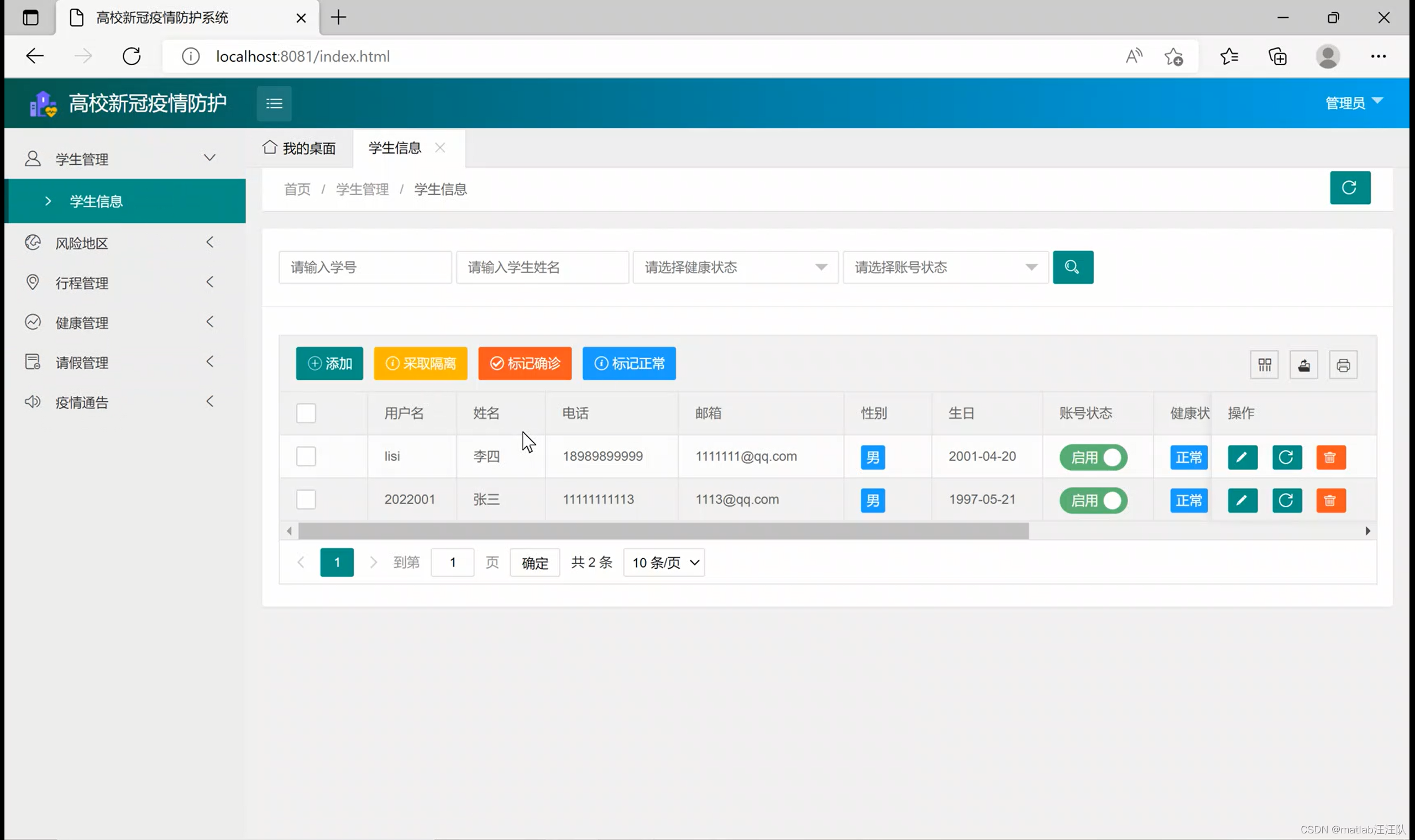Toggle the 启用 account switch for 李四
This screenshot has width=1415, height=840.
coord(1093,458)
